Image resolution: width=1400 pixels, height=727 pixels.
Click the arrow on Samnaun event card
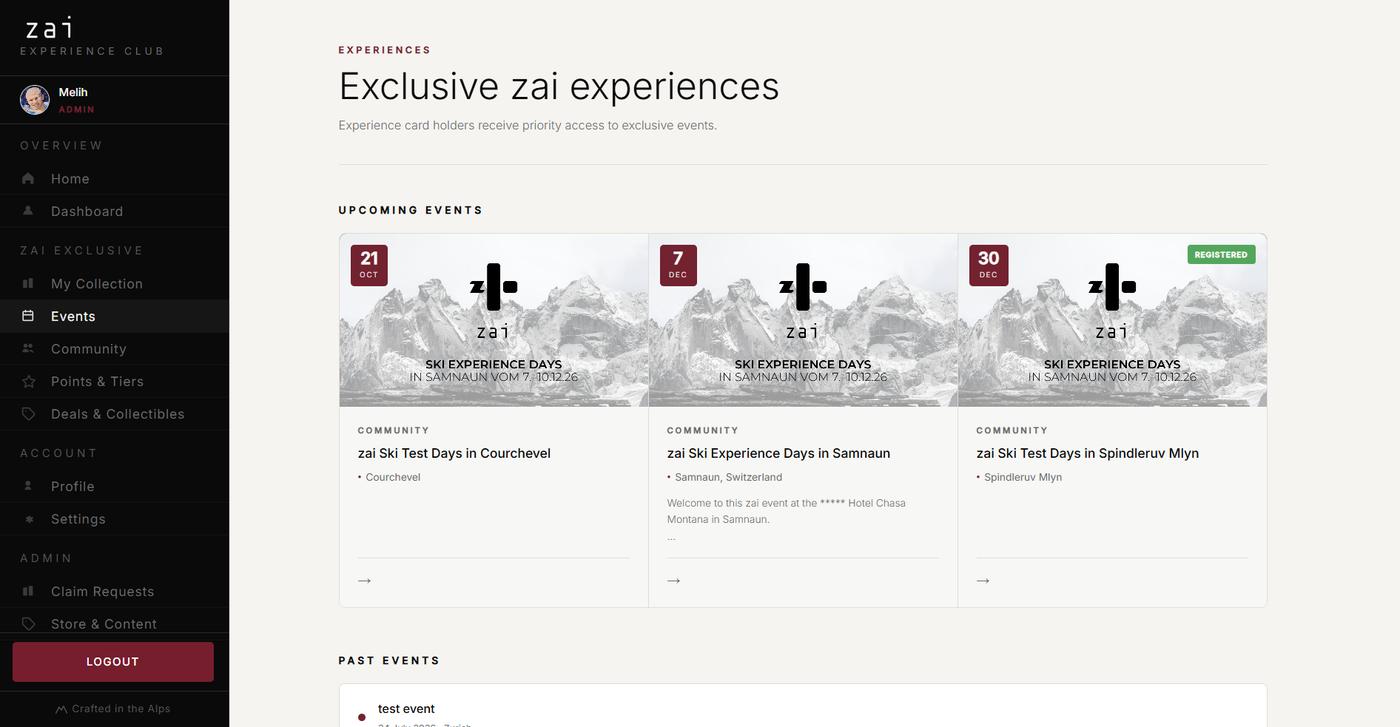pos(674,580)
